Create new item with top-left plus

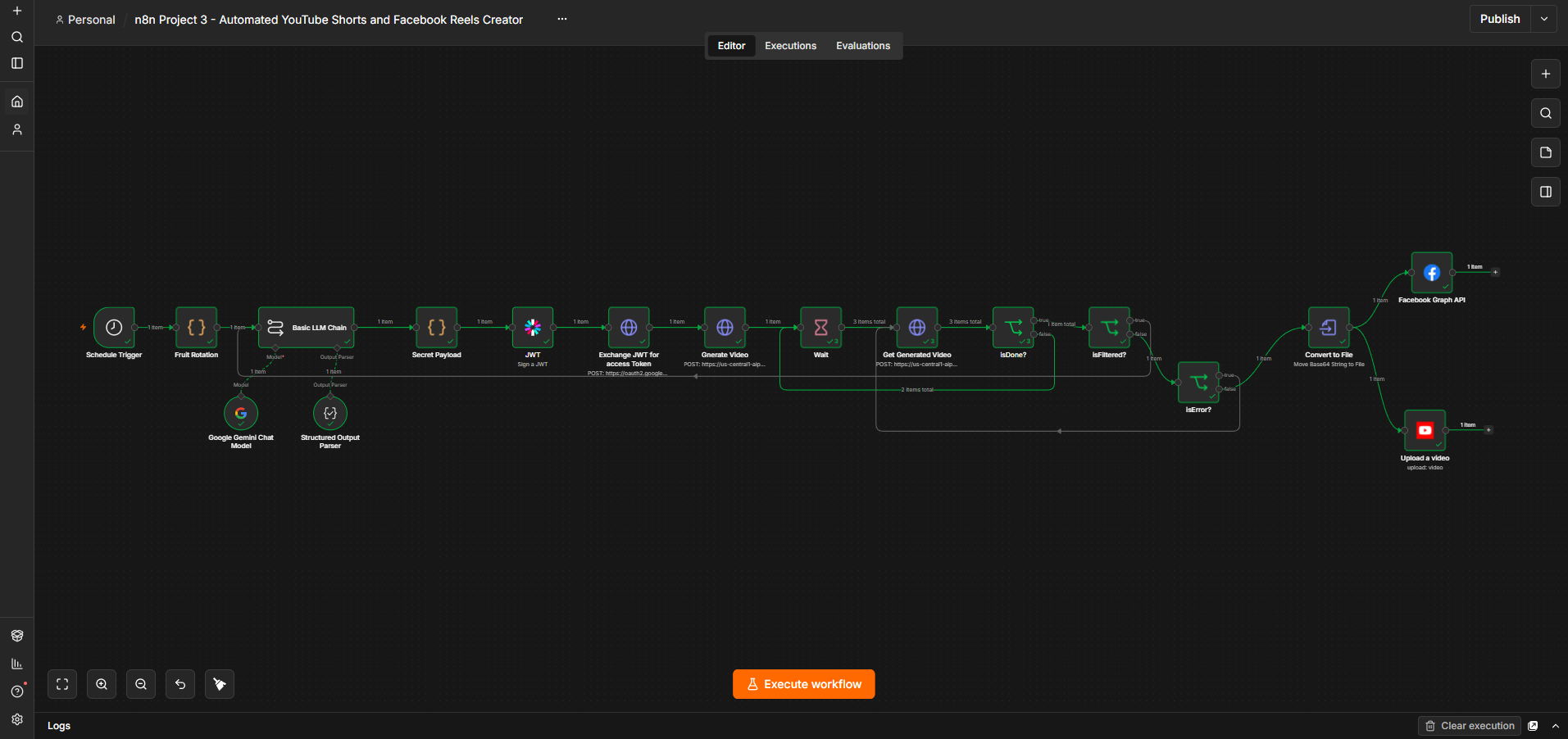(17, 11)
